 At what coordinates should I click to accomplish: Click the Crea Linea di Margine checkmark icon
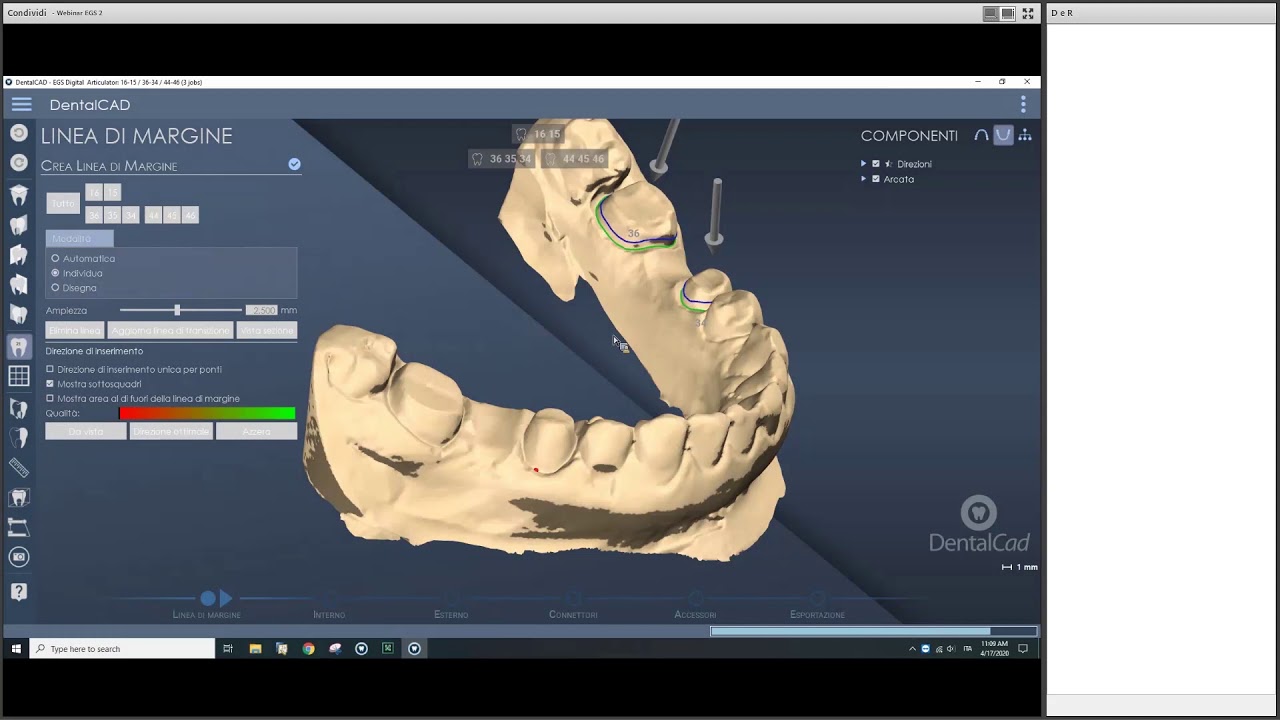click(294, 164)
